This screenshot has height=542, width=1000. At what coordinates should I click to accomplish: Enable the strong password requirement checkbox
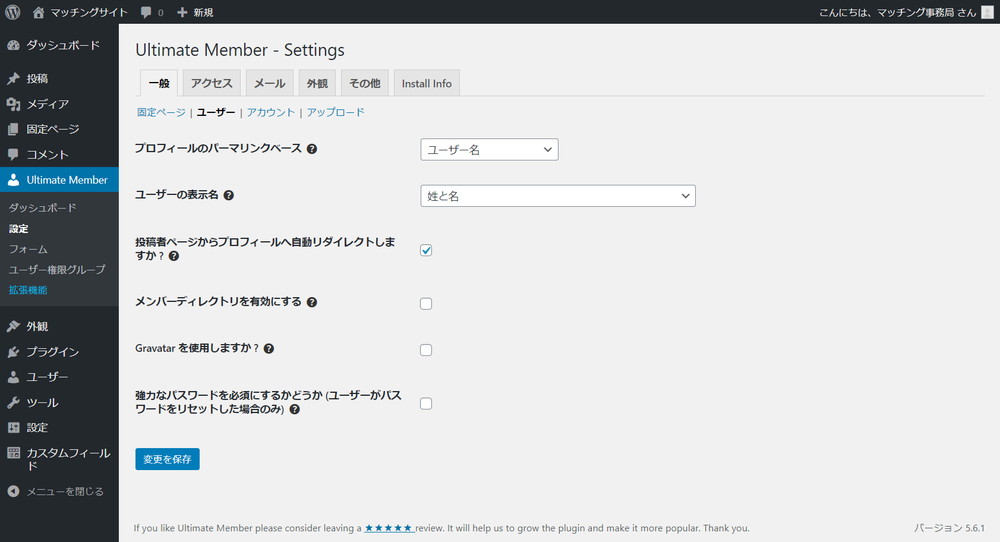coord(426,404)
